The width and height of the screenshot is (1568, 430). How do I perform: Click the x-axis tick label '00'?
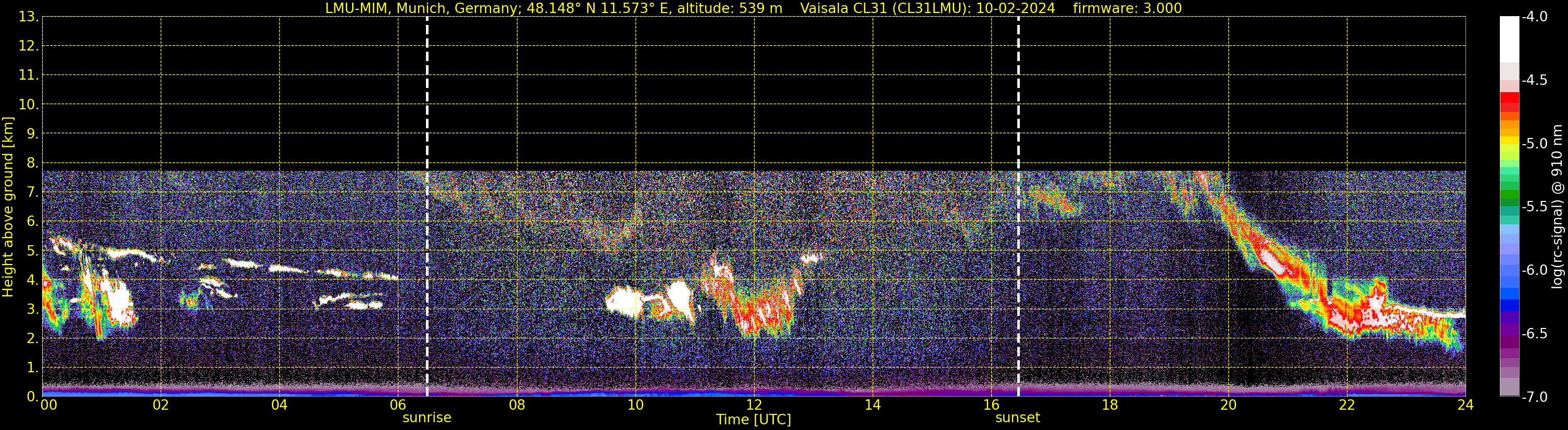click(x=49, y=405)
